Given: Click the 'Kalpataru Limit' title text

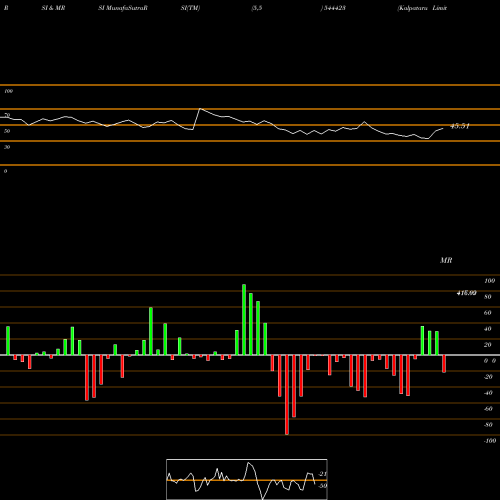Looking at the screenshot, I should (x=422, y=8).
